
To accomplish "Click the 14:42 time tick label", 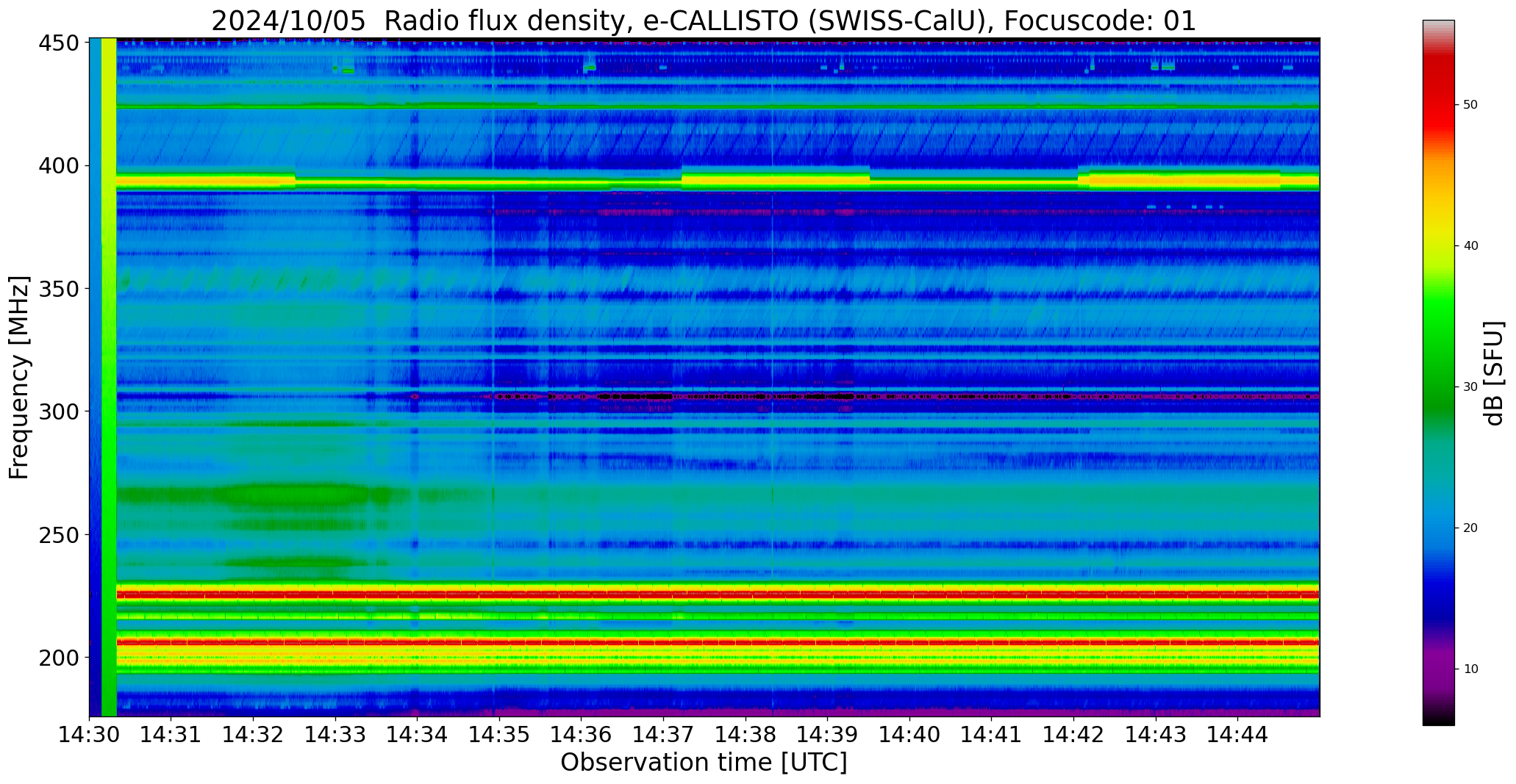I will 1073,733.
